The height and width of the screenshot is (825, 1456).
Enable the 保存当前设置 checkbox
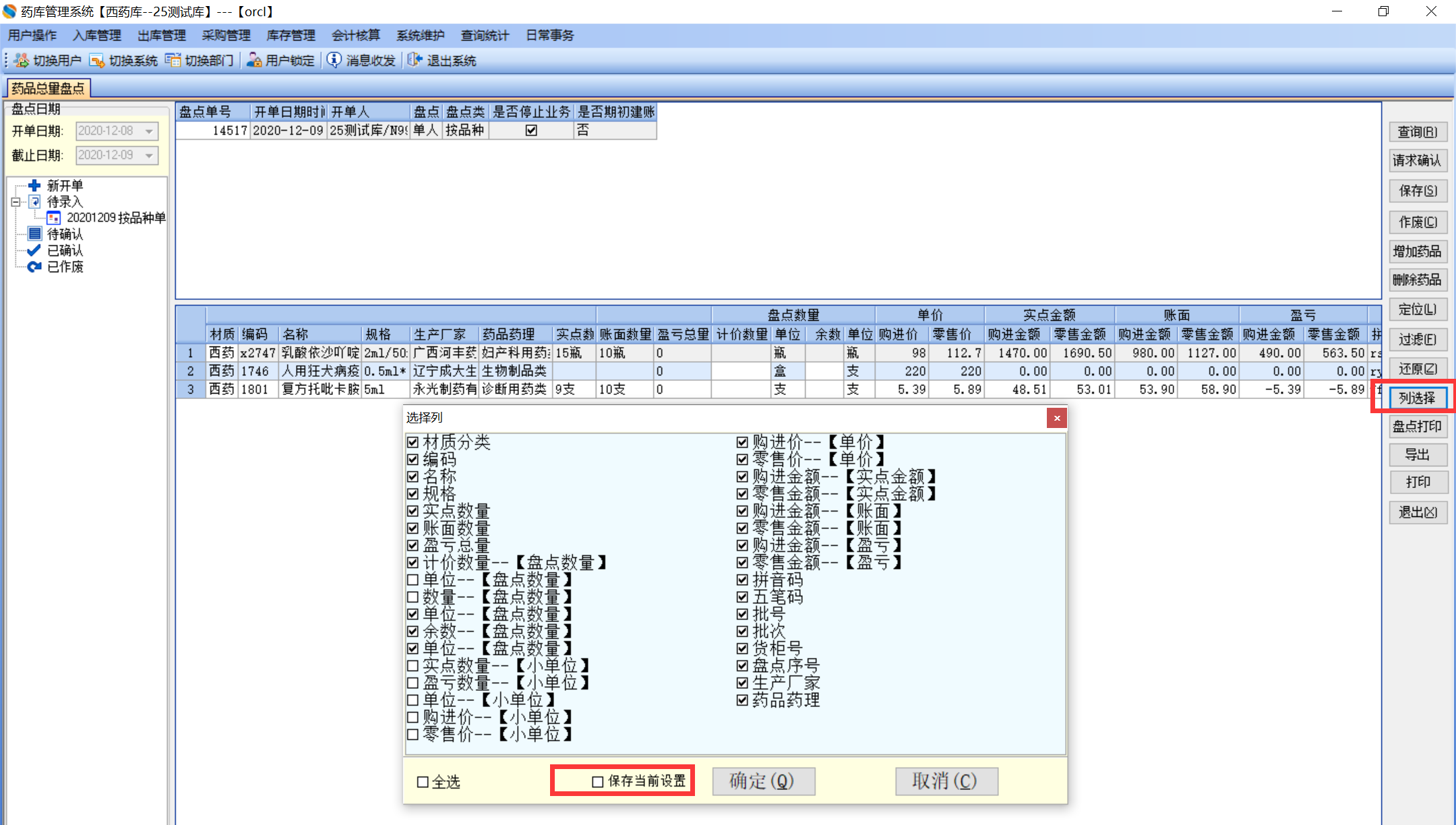coord(597,782)
